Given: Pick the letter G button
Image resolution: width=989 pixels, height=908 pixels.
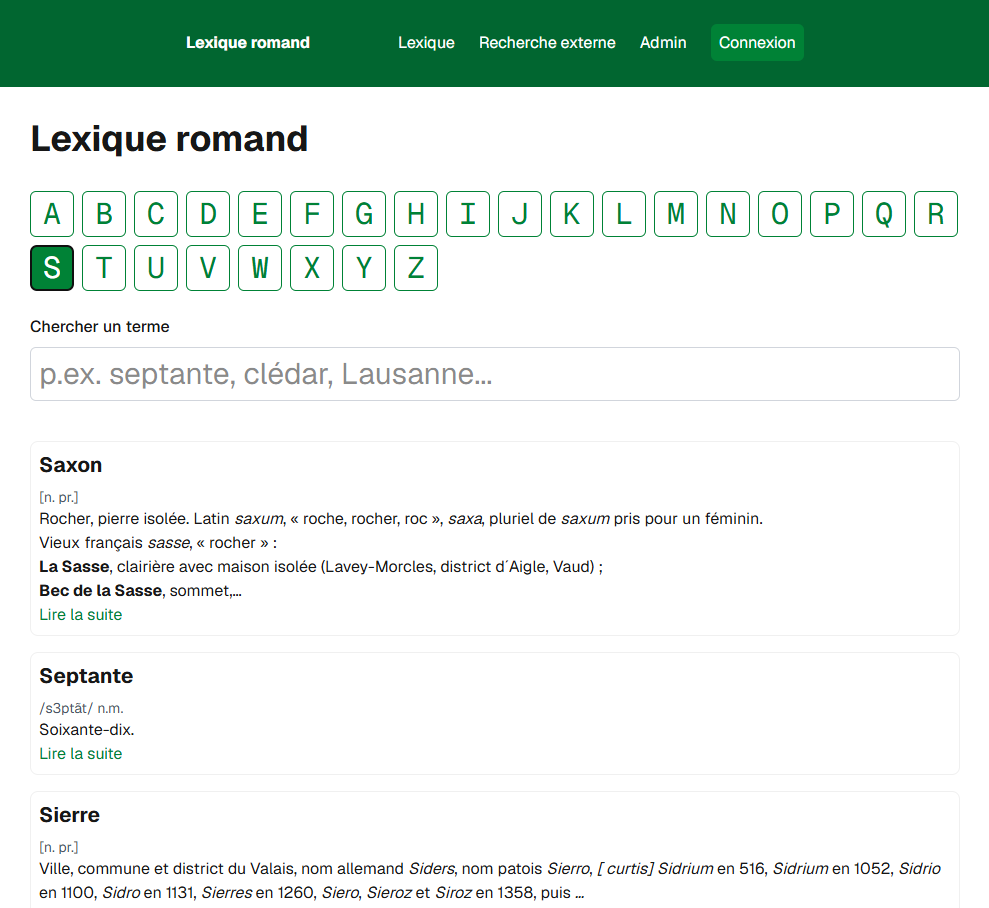Looking at the screenshot, I should tap(364, 214).
